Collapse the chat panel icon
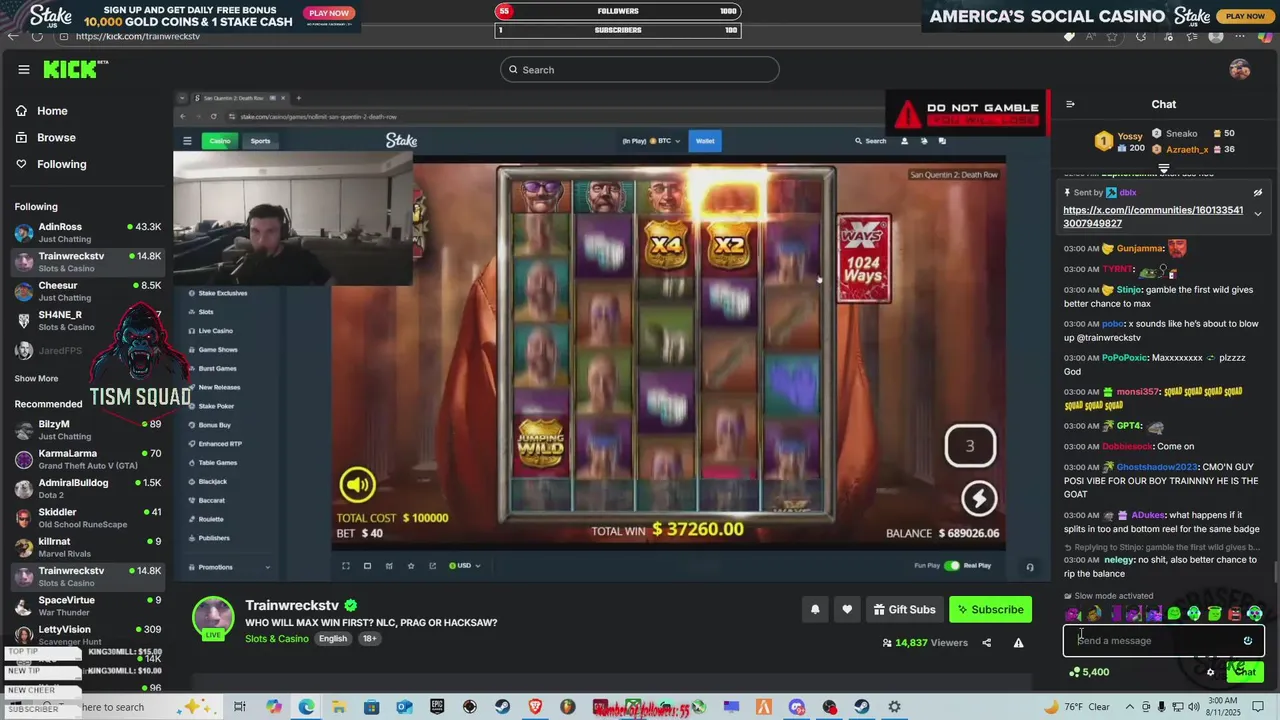 (1070, 104)
